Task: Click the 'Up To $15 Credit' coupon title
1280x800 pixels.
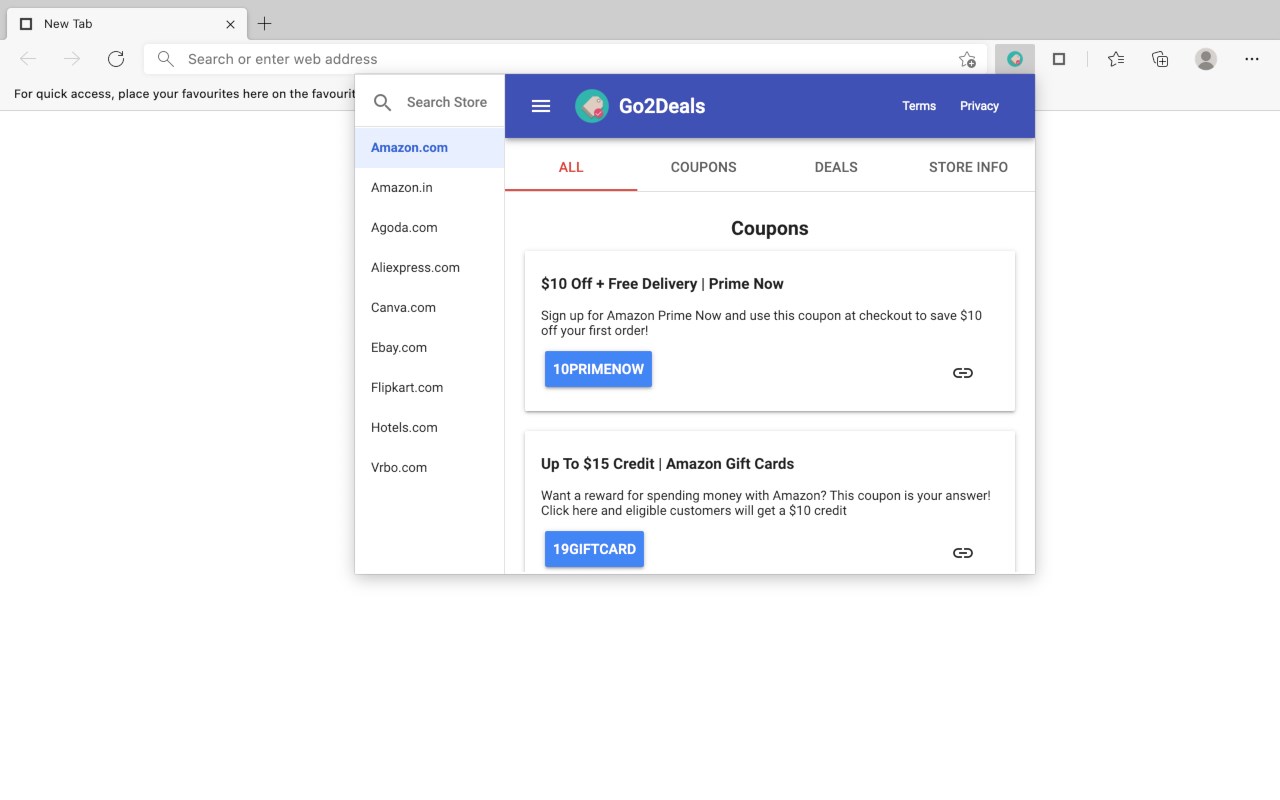Action: point(667,464)
